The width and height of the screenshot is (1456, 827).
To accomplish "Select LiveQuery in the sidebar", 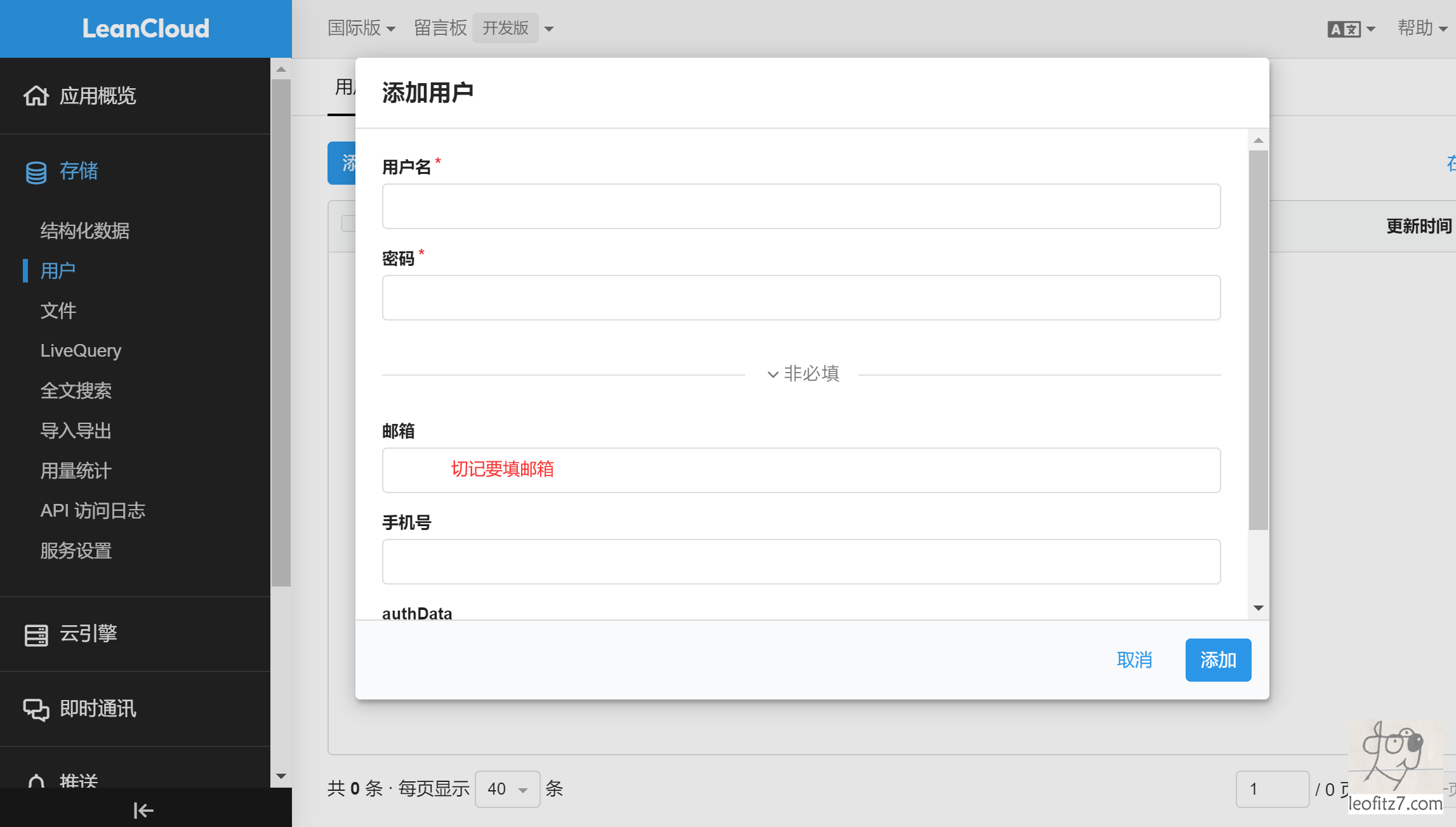I will click(81, 350).
